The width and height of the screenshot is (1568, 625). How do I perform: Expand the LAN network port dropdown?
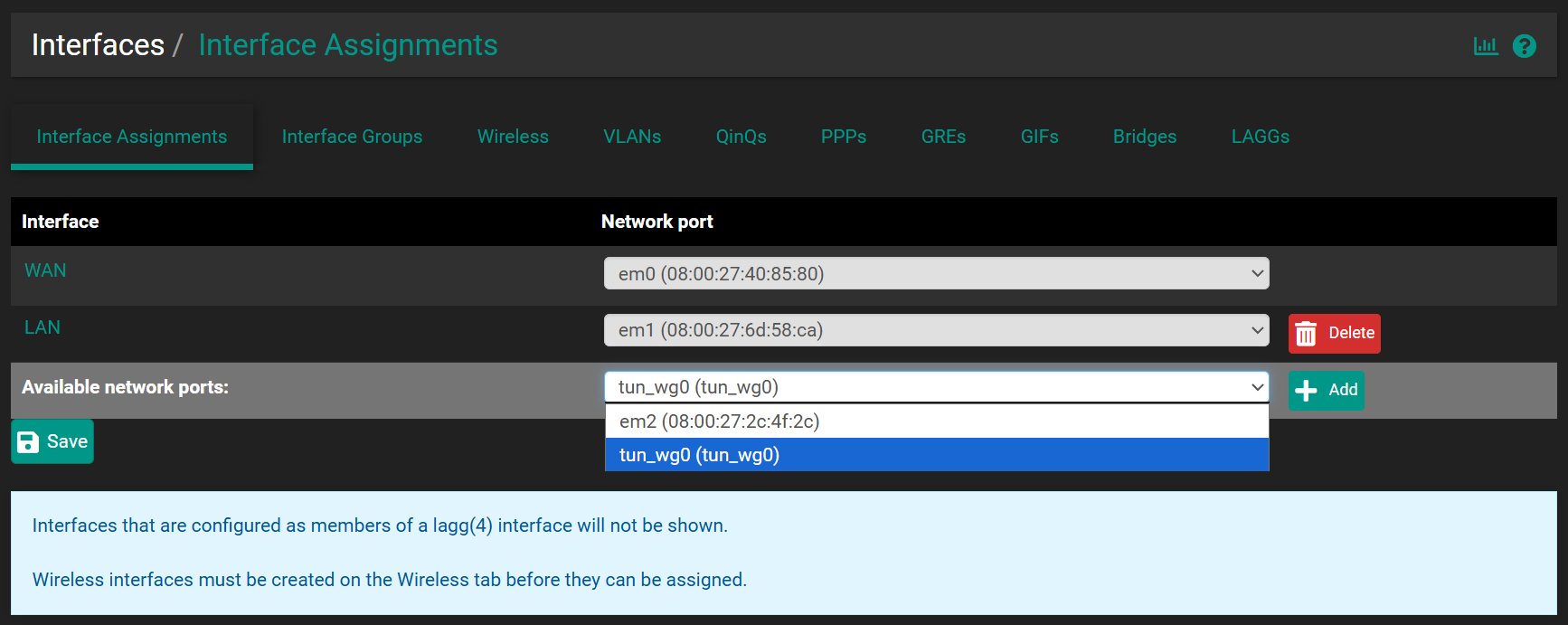(x=936, y=330)
